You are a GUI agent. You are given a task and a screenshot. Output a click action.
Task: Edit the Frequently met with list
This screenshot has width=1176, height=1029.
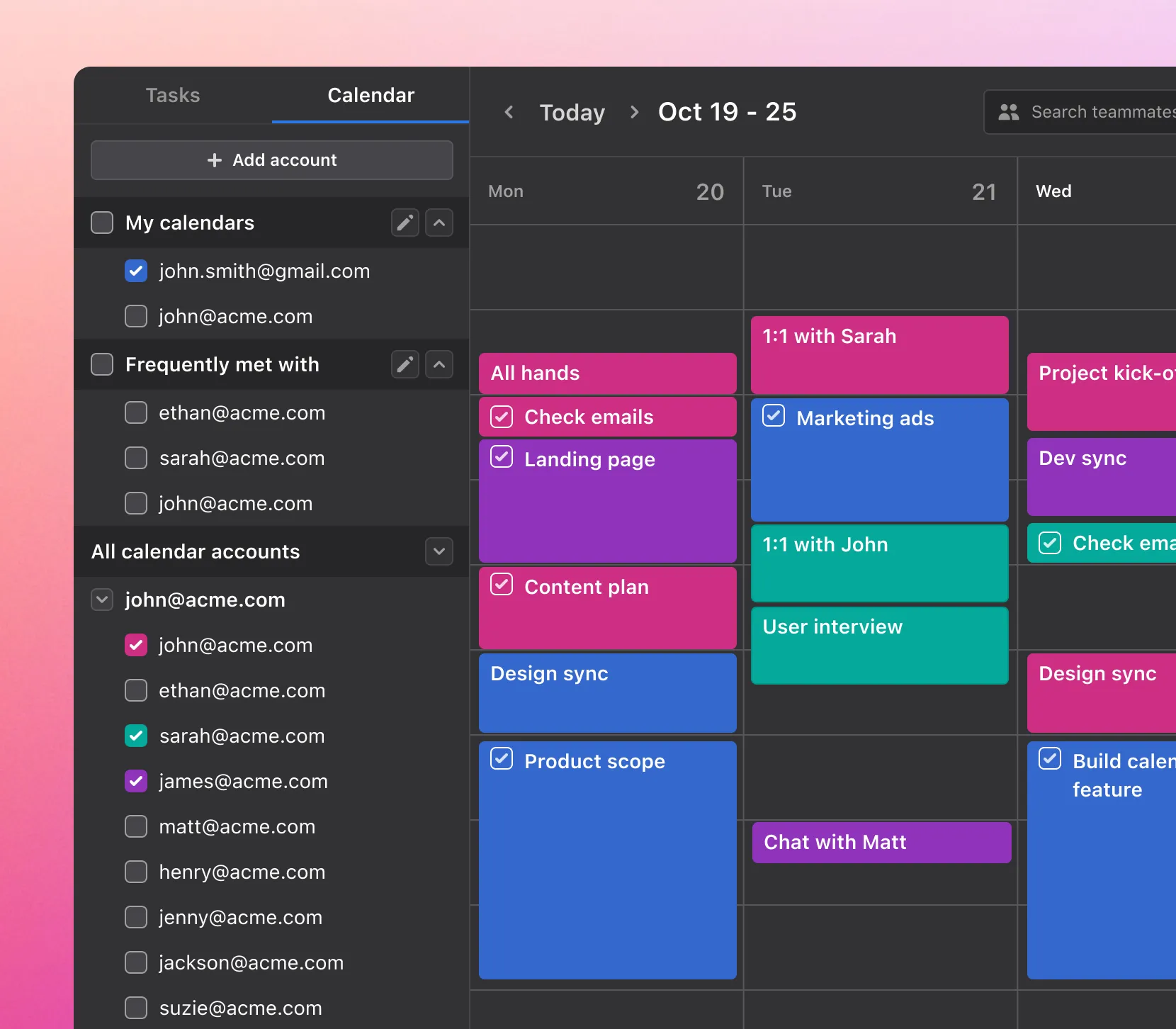(405, 364)
